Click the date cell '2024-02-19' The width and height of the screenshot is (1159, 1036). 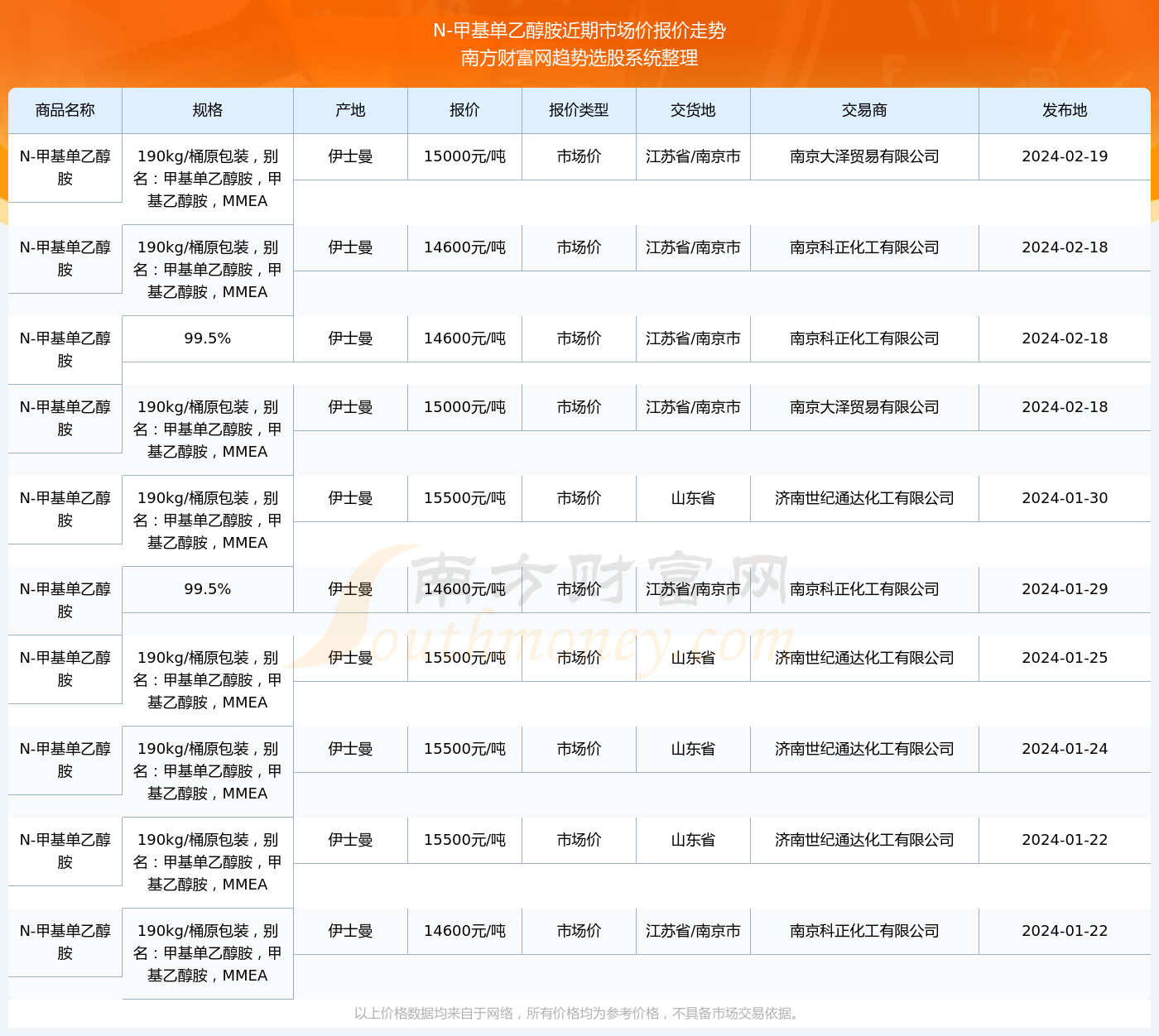tap(1065, 156)
